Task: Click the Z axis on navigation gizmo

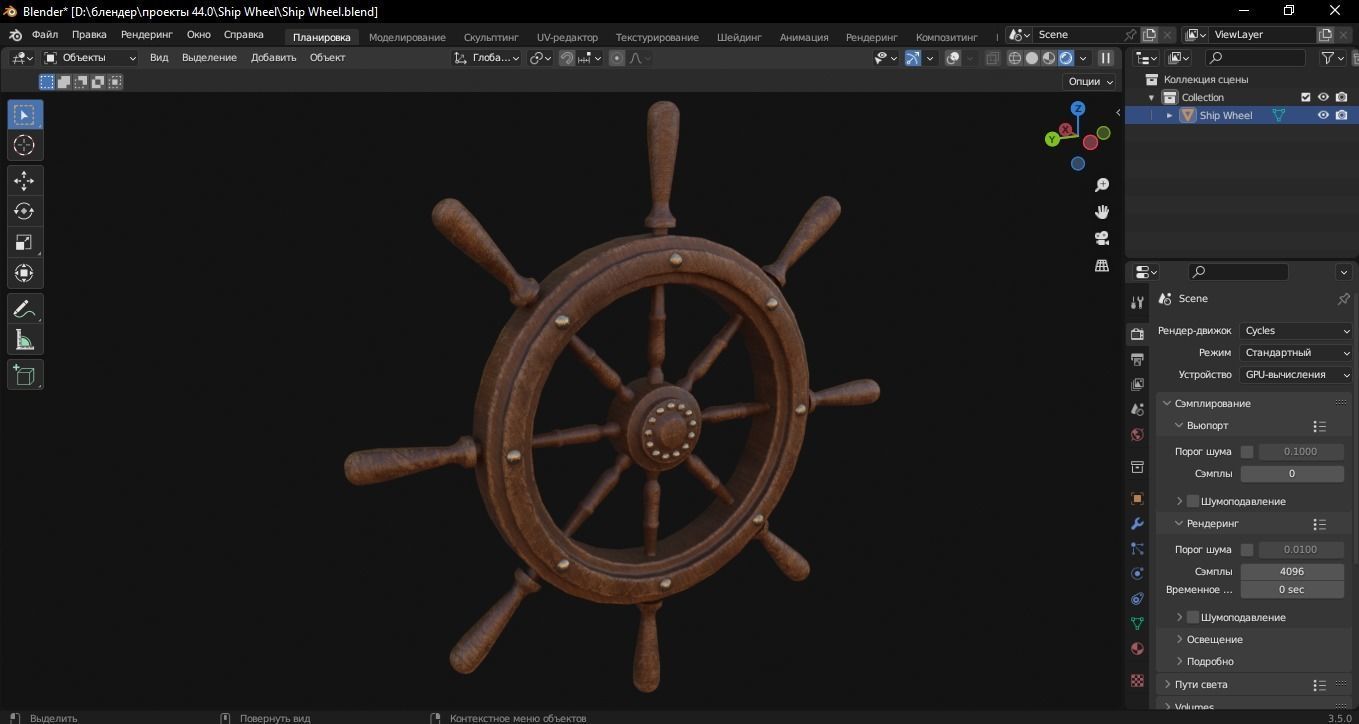Action: (x=1077, y=108)
